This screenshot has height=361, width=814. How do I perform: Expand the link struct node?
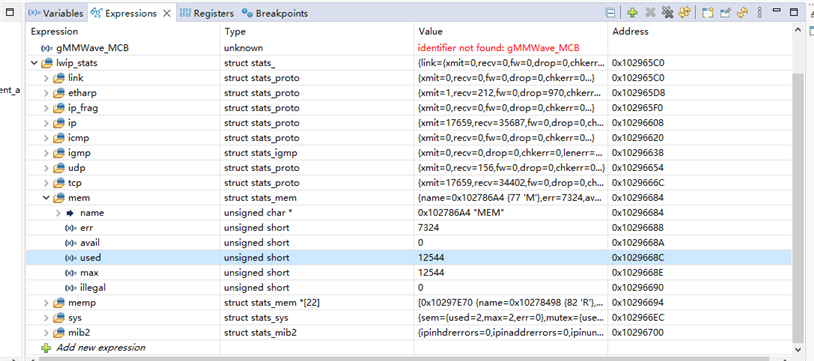pos(46,78)
